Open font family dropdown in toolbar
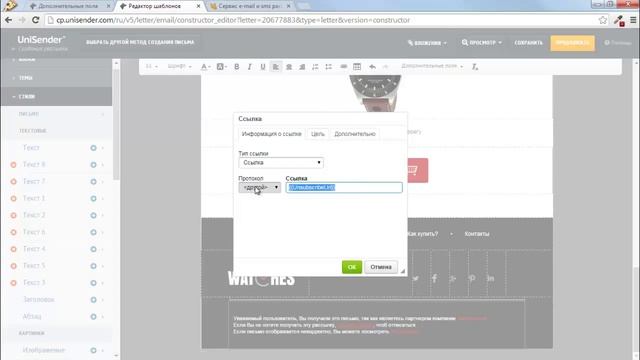 [179, 67]
